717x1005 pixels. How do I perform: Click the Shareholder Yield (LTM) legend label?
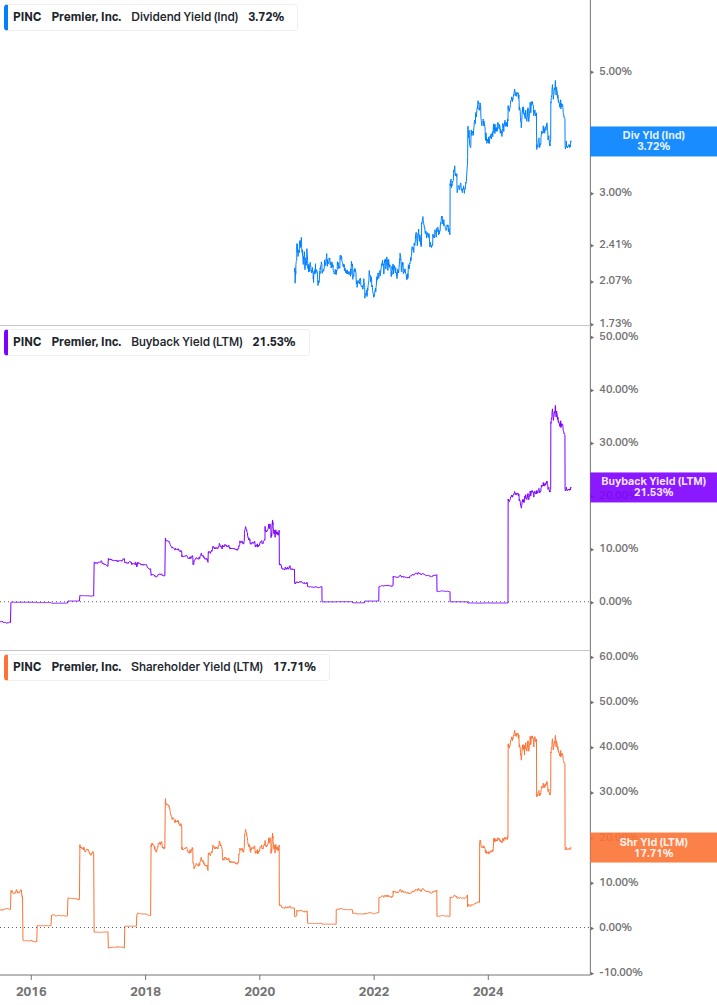[197, 667]
